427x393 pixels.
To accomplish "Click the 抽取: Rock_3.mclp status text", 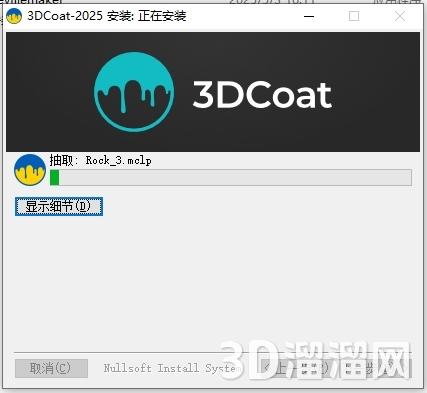I will [100, 160].
